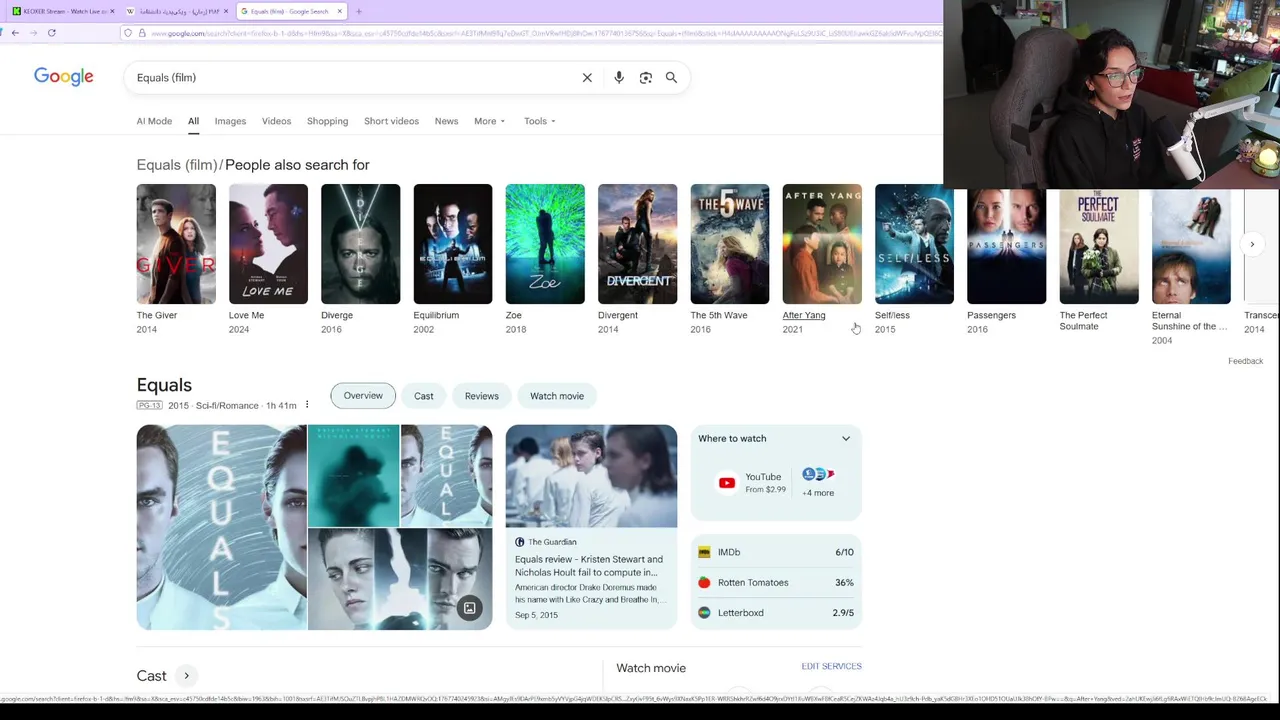Click the Letterboxd icon
Screen dimensions: 1280x720
(704, 613)
